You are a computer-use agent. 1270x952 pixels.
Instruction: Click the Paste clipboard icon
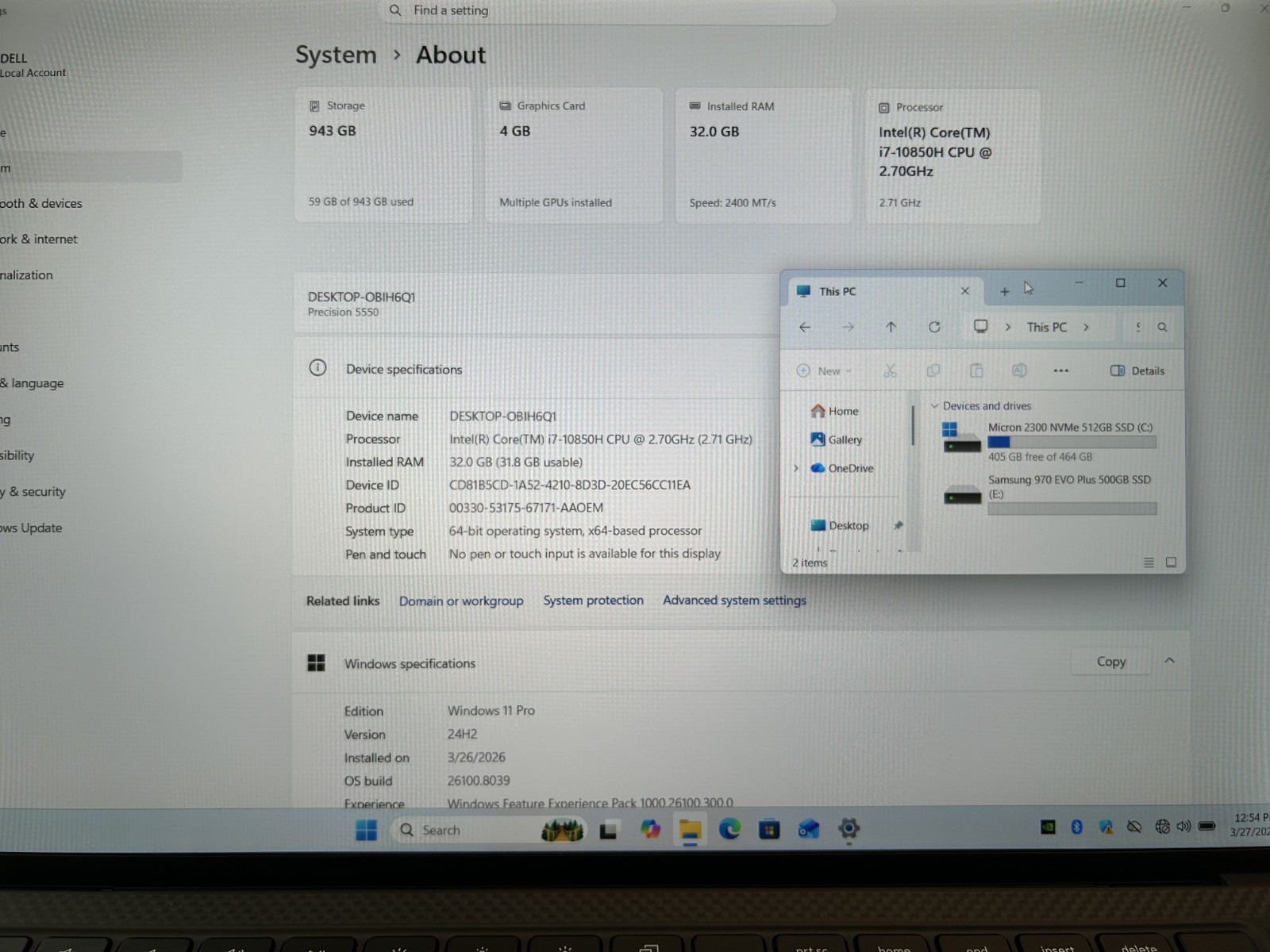[976, 370]
